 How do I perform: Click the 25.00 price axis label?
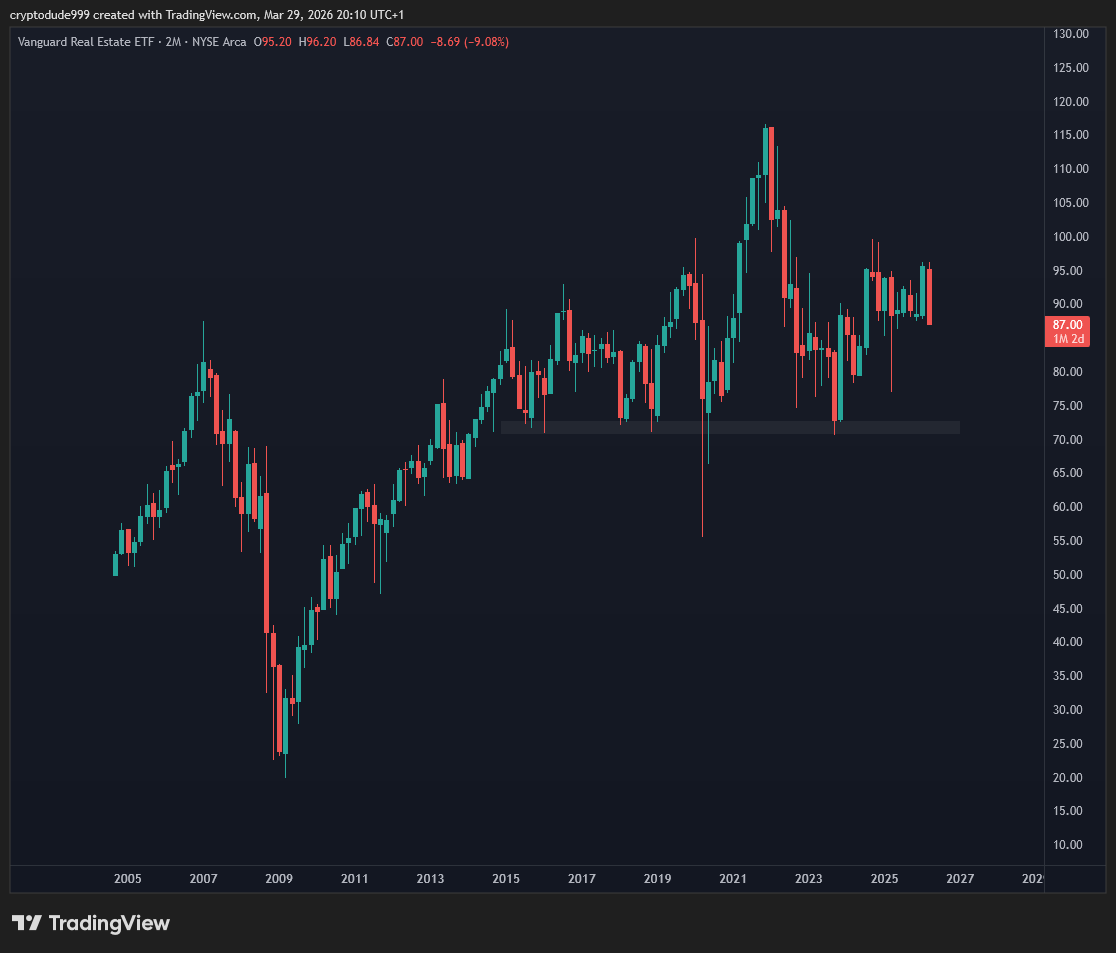(x=1067, y=744)
